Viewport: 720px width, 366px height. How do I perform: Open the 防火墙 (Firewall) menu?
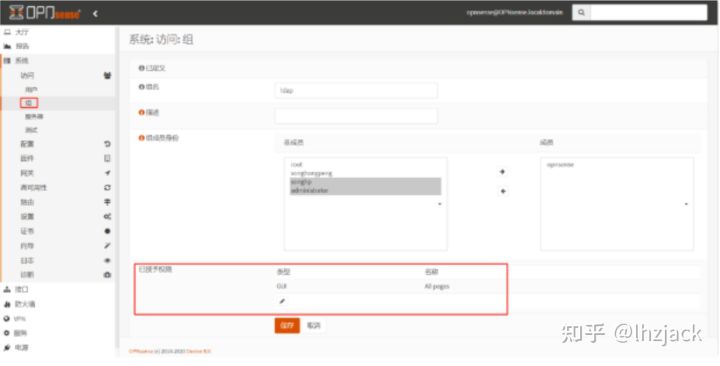[25, 304]
